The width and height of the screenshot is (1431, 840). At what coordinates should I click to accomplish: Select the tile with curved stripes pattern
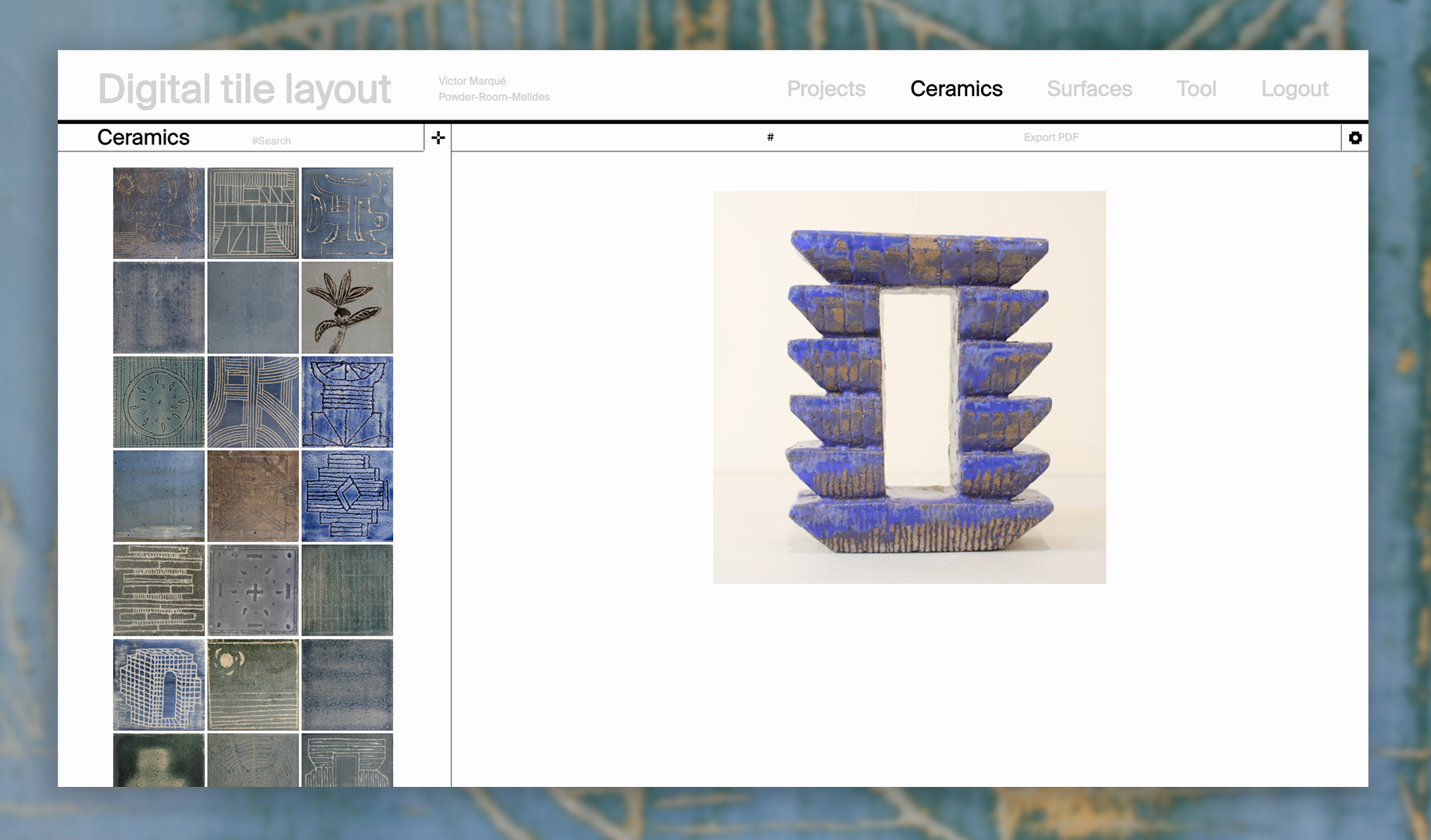point(253,402)
